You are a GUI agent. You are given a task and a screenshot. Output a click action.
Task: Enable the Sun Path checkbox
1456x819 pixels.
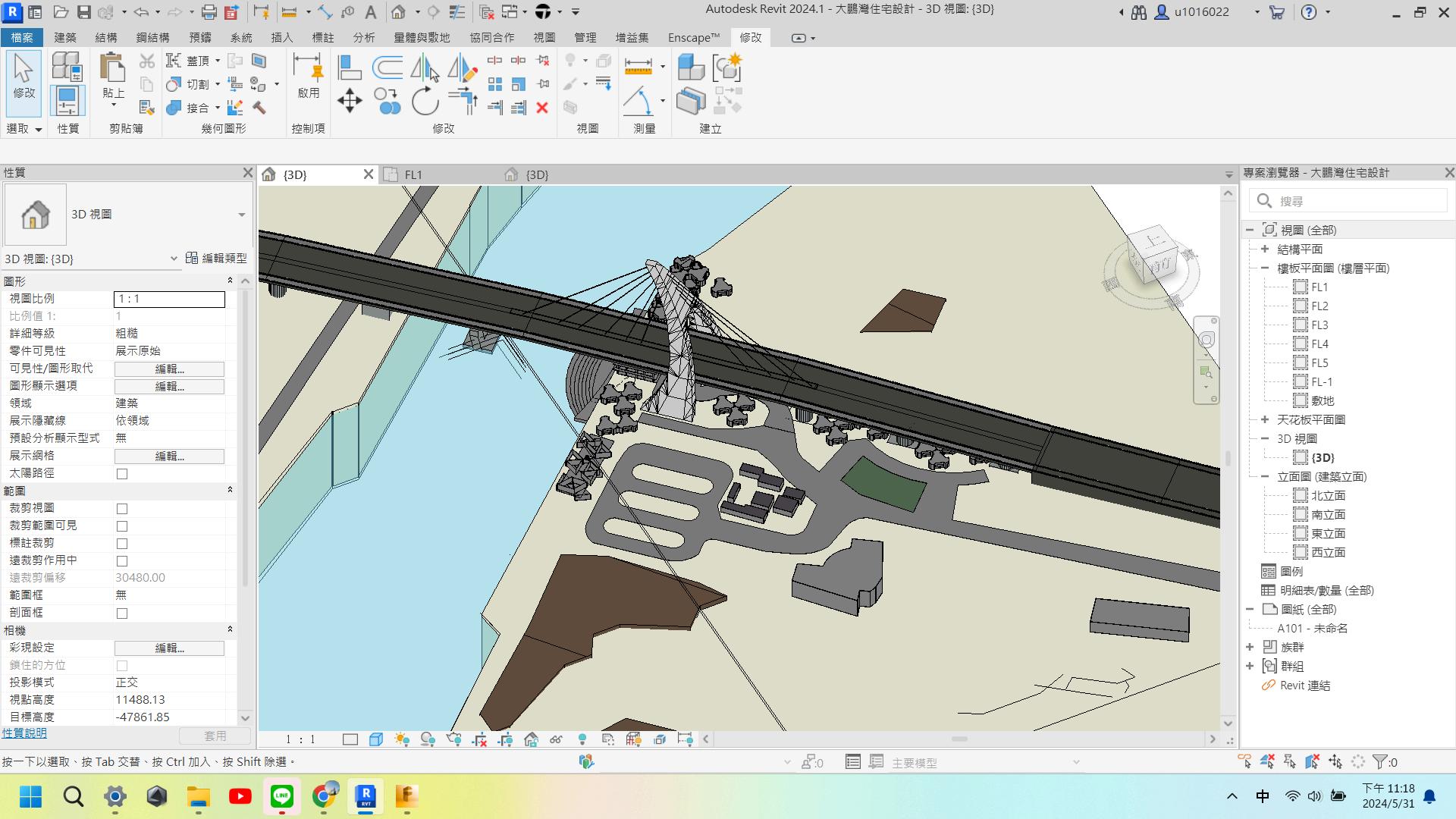[122, 474]
